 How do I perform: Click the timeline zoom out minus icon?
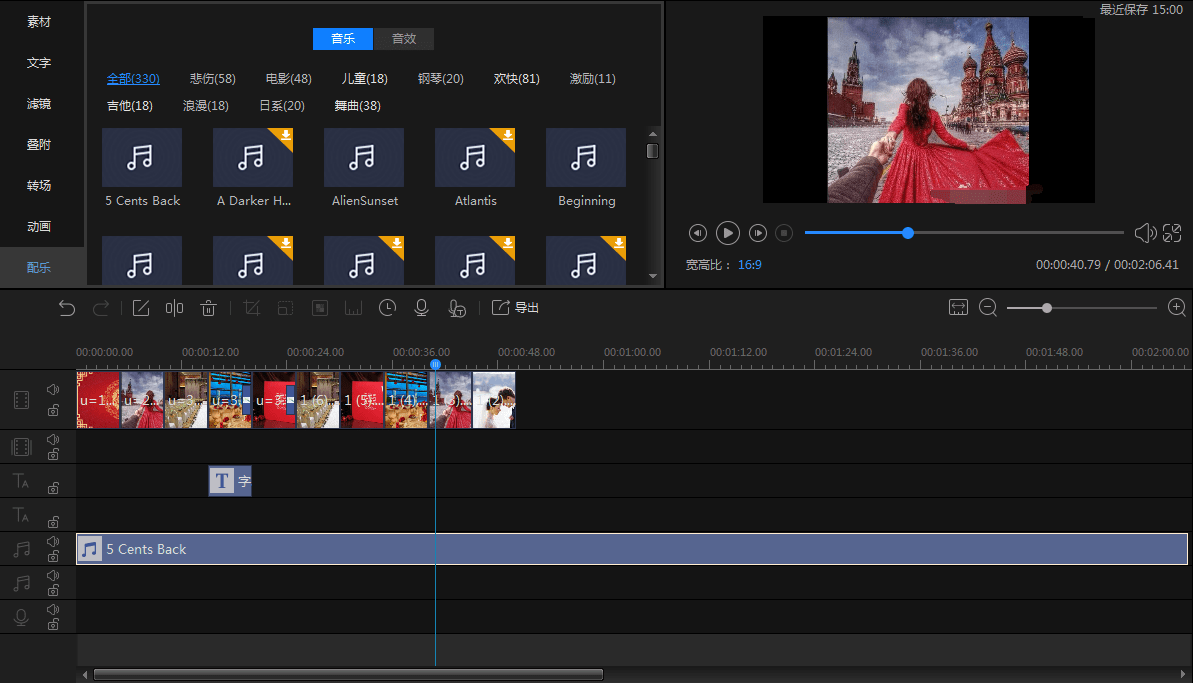pos(988,307)
